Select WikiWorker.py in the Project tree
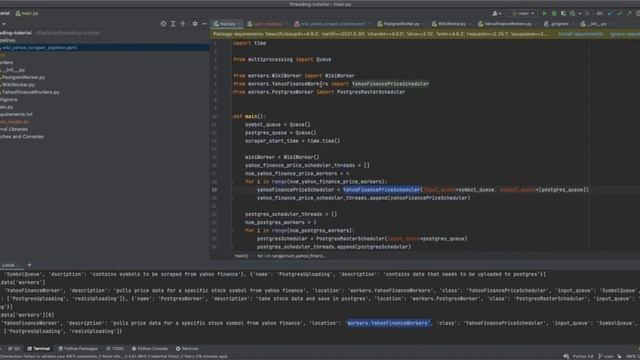The image size is (640, 360). (x=18, y=85)
